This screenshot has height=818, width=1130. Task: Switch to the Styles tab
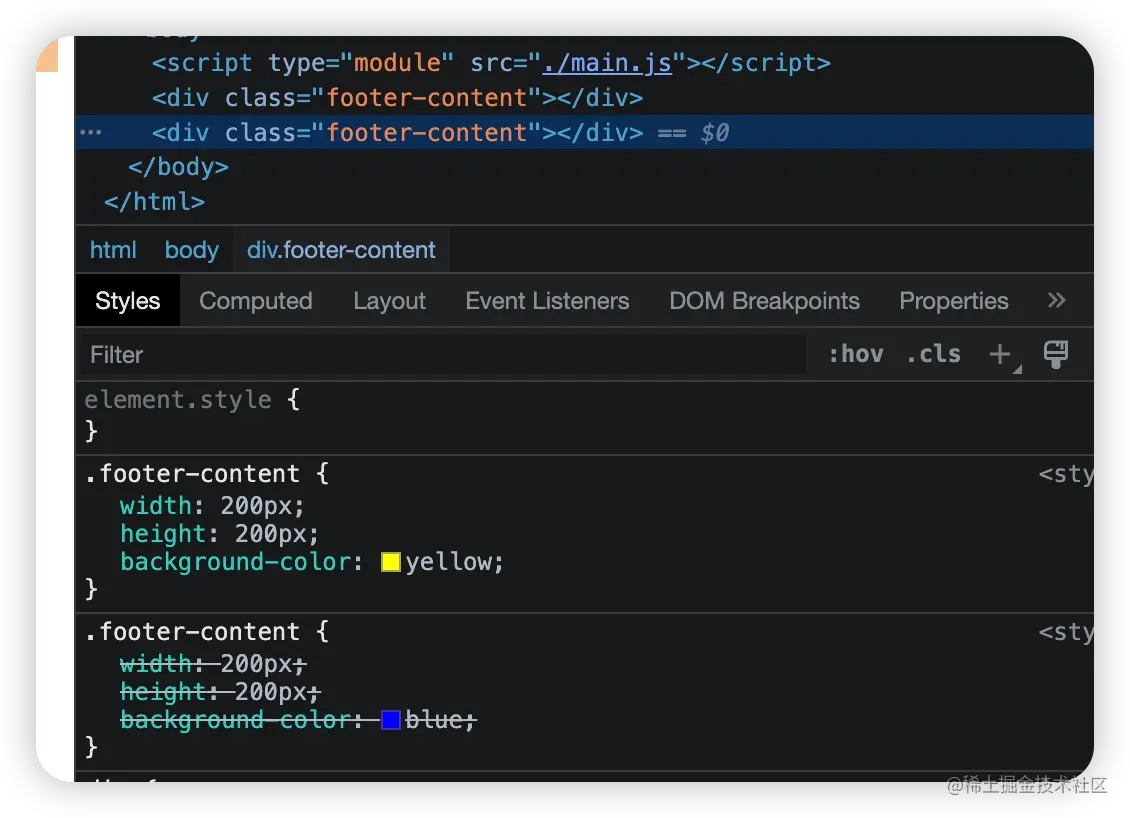point(128,301)
